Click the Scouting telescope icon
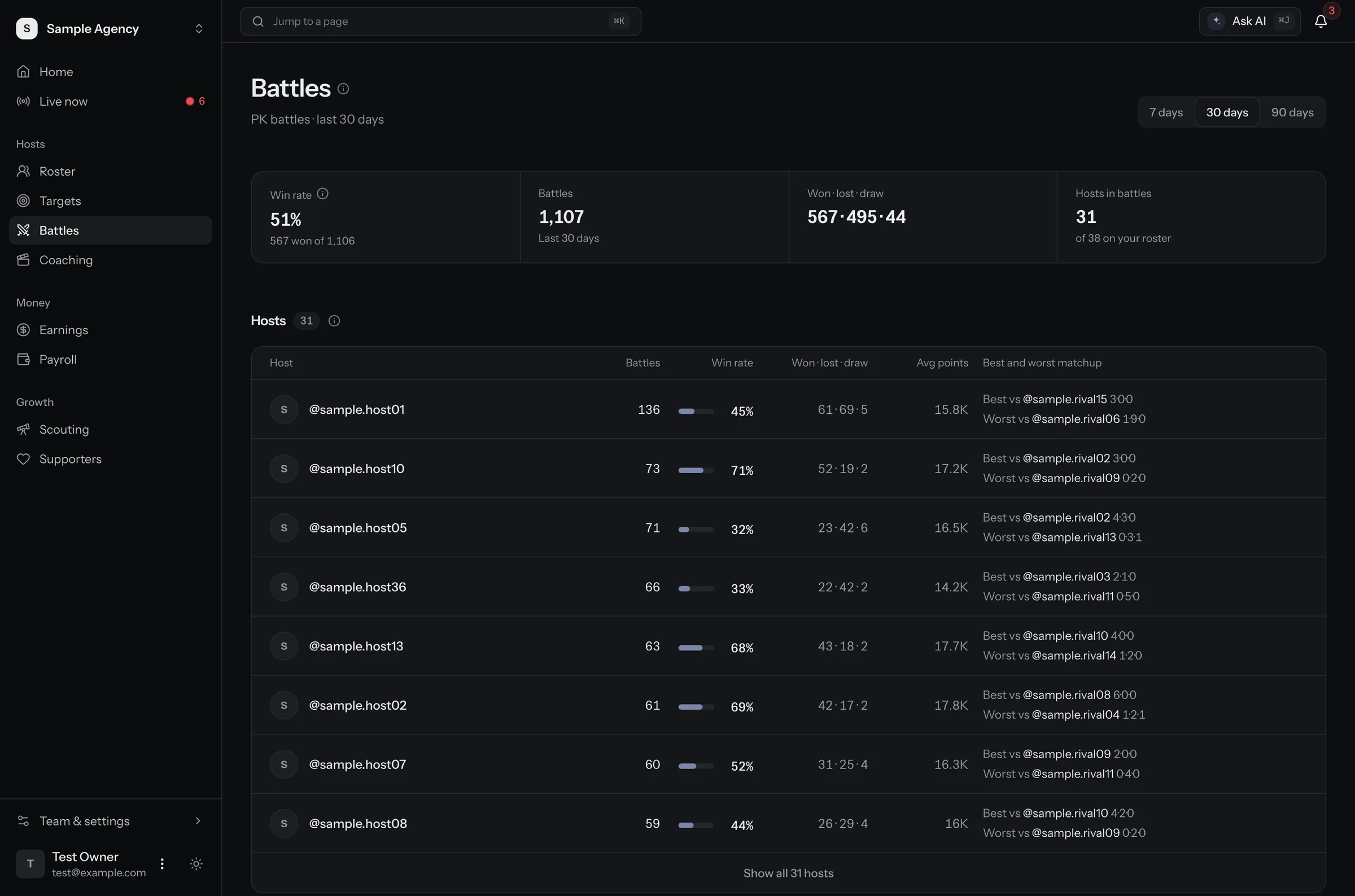Viewport: 1355px width, 896px height. click(x=23, y=429)
